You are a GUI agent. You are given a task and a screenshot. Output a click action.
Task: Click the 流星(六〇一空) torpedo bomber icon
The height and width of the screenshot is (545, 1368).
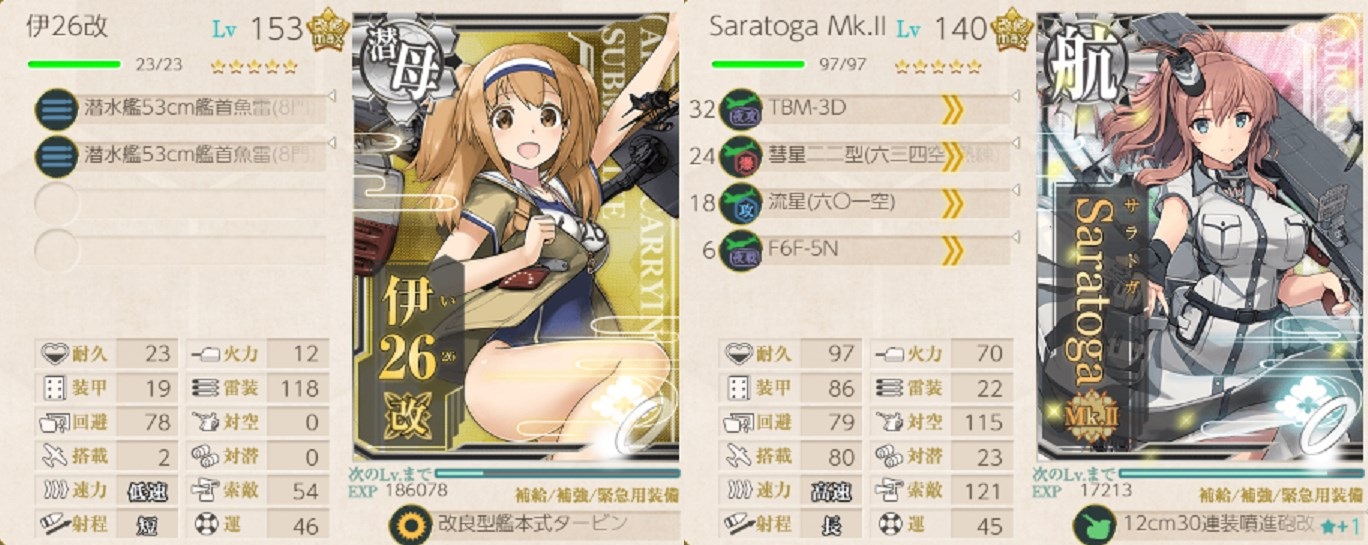(x=741, y=203)
